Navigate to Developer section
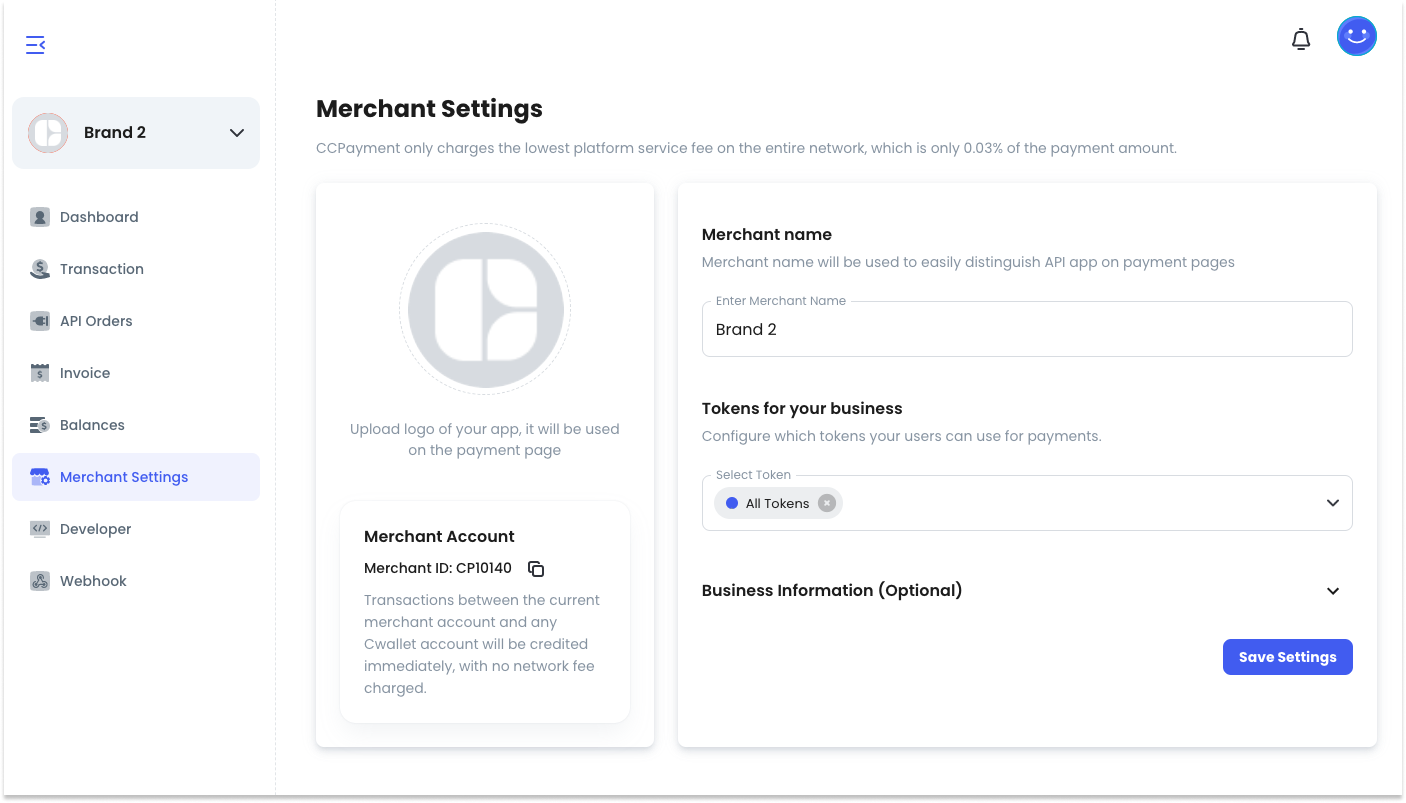This screenshot has width=1406, height=803. coord(95,529)
